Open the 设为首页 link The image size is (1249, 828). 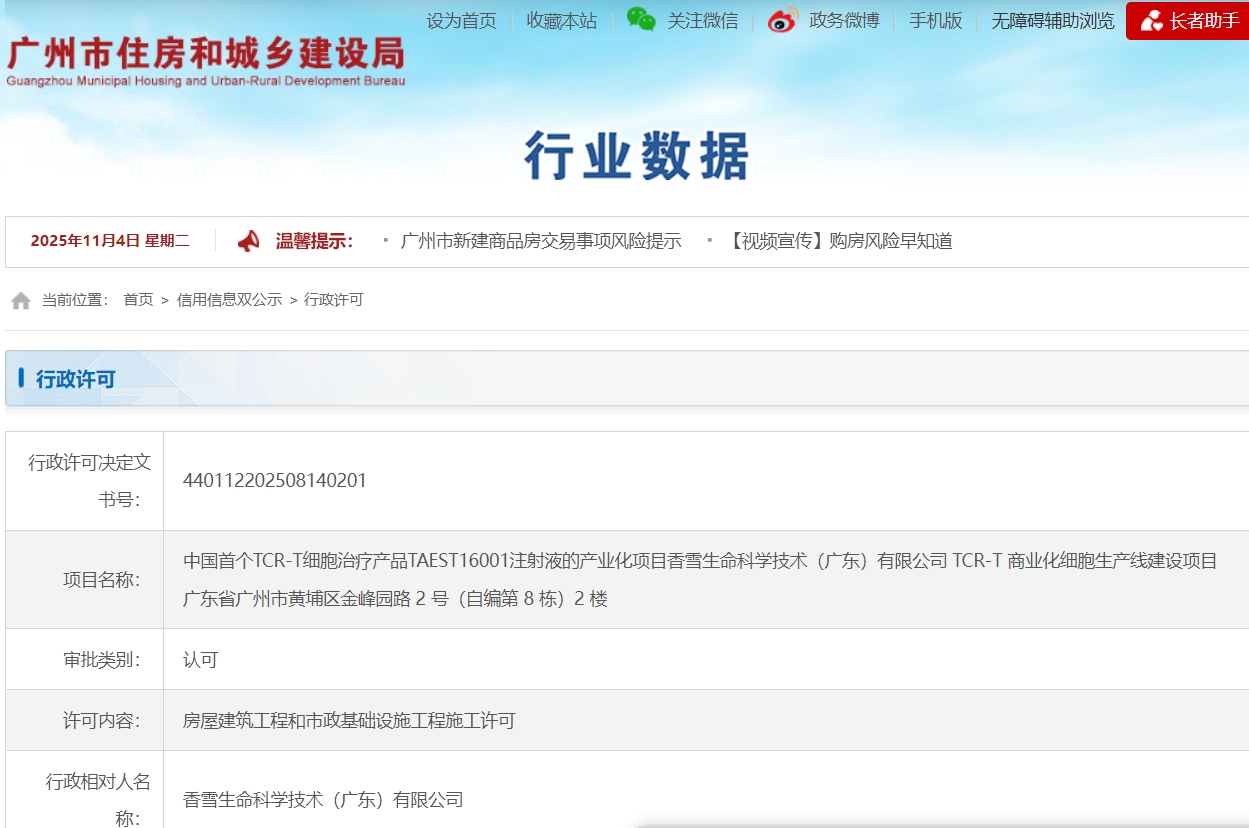click(x=461, y=21)
